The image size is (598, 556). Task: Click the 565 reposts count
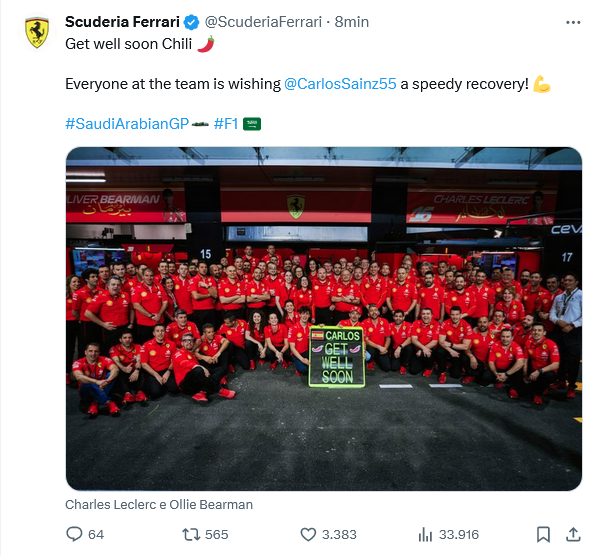(x=217, y=535)
